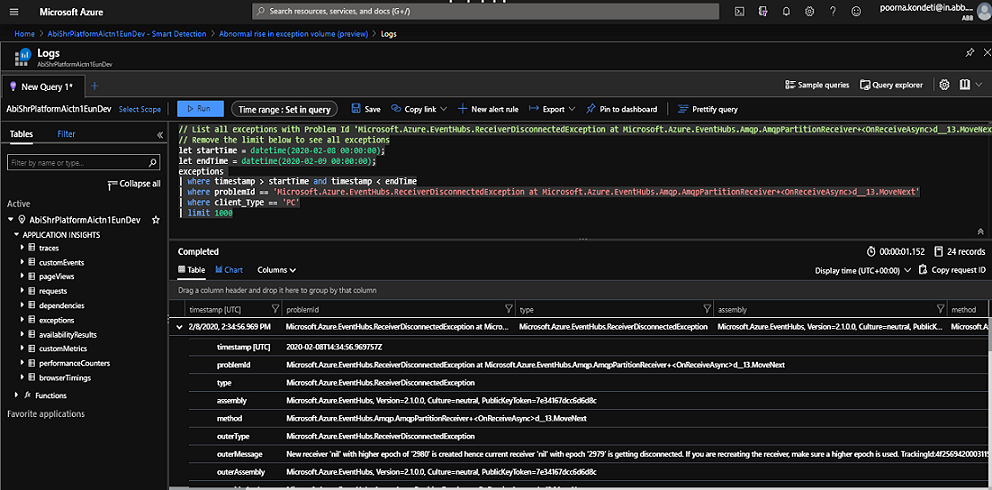Viewport: 992px width, 490px height.
Task: Click Copy request ID
Action: [x=952, y=270]
